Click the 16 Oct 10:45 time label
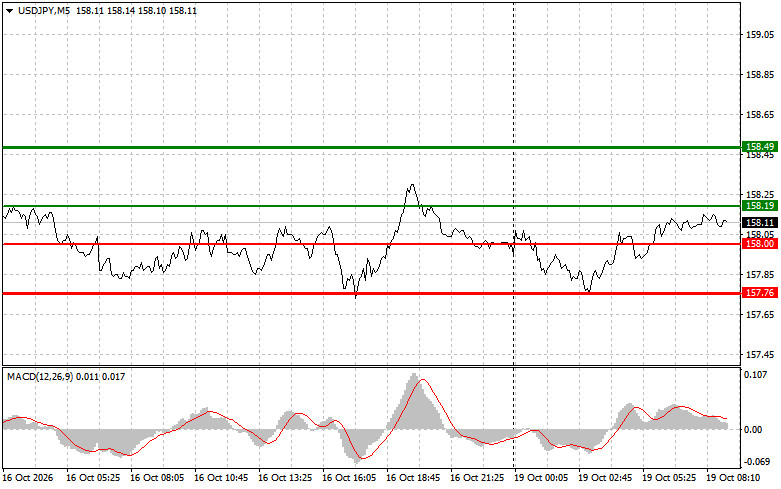The height and width of the screenshot is (489, 781). [221, 478]
